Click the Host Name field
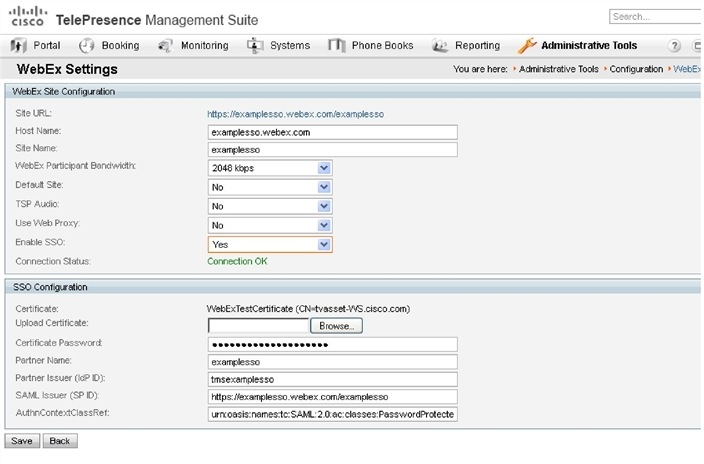This screenshot has width=704, height=464. [333, 133]
